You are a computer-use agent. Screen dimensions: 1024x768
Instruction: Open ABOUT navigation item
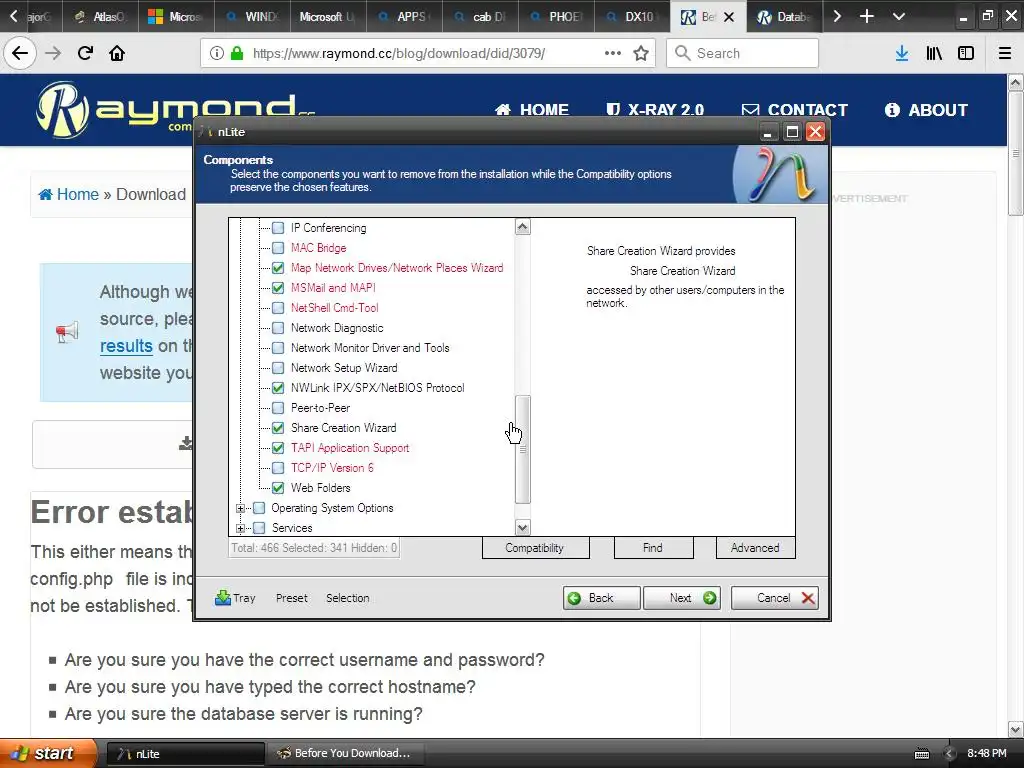[x=926, y=110]
